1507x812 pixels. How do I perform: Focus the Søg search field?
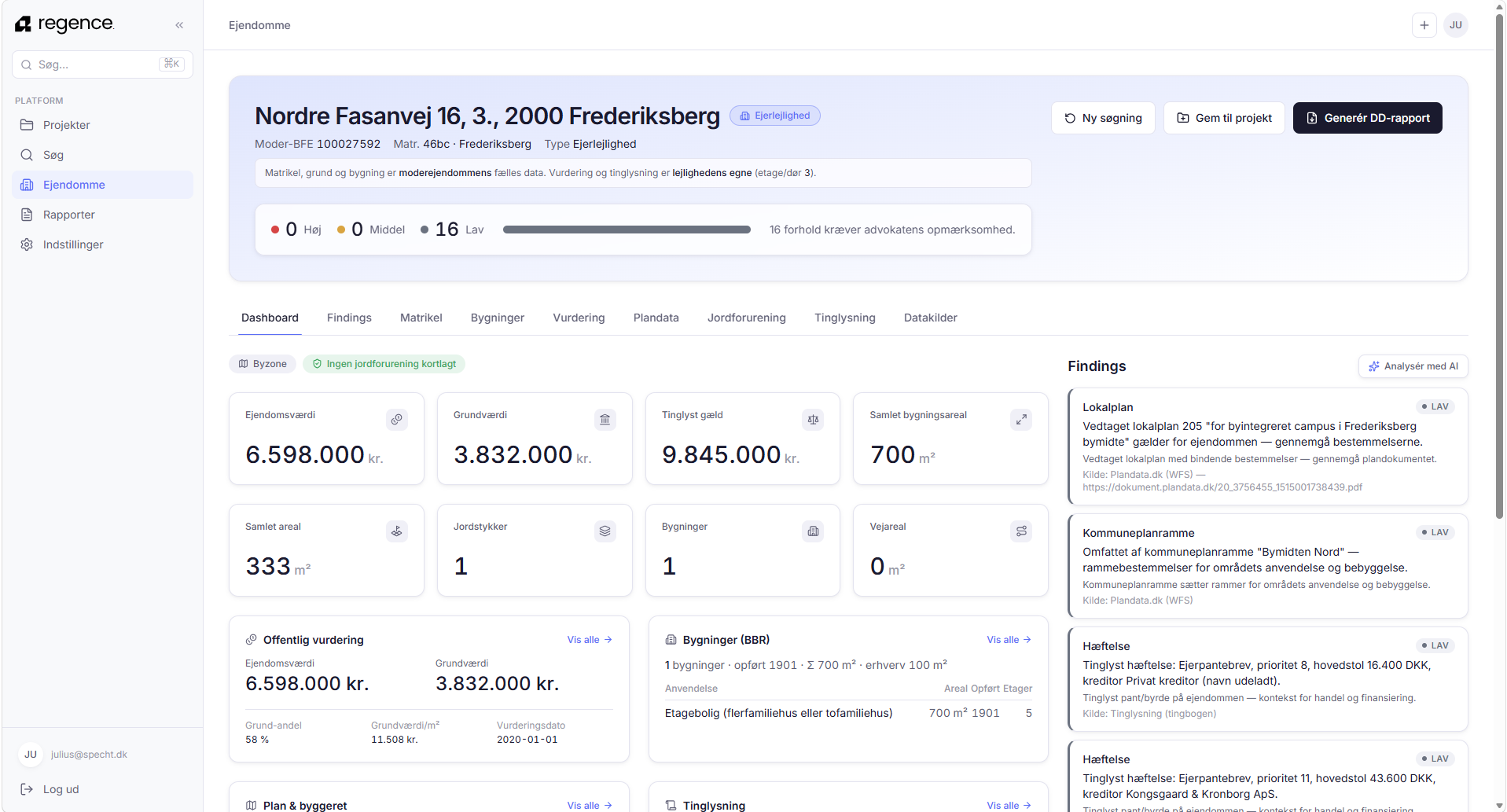coord(103,64)
